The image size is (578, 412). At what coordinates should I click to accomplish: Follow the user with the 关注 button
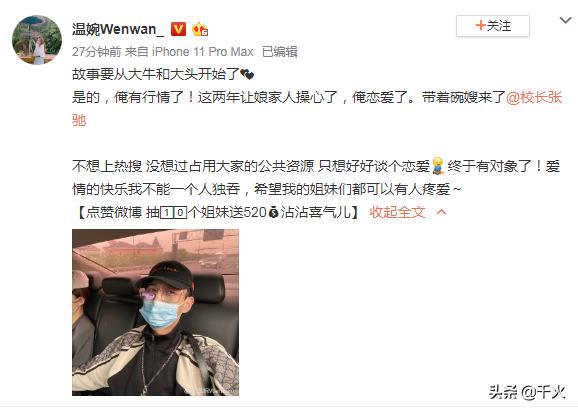coord(493,26)
